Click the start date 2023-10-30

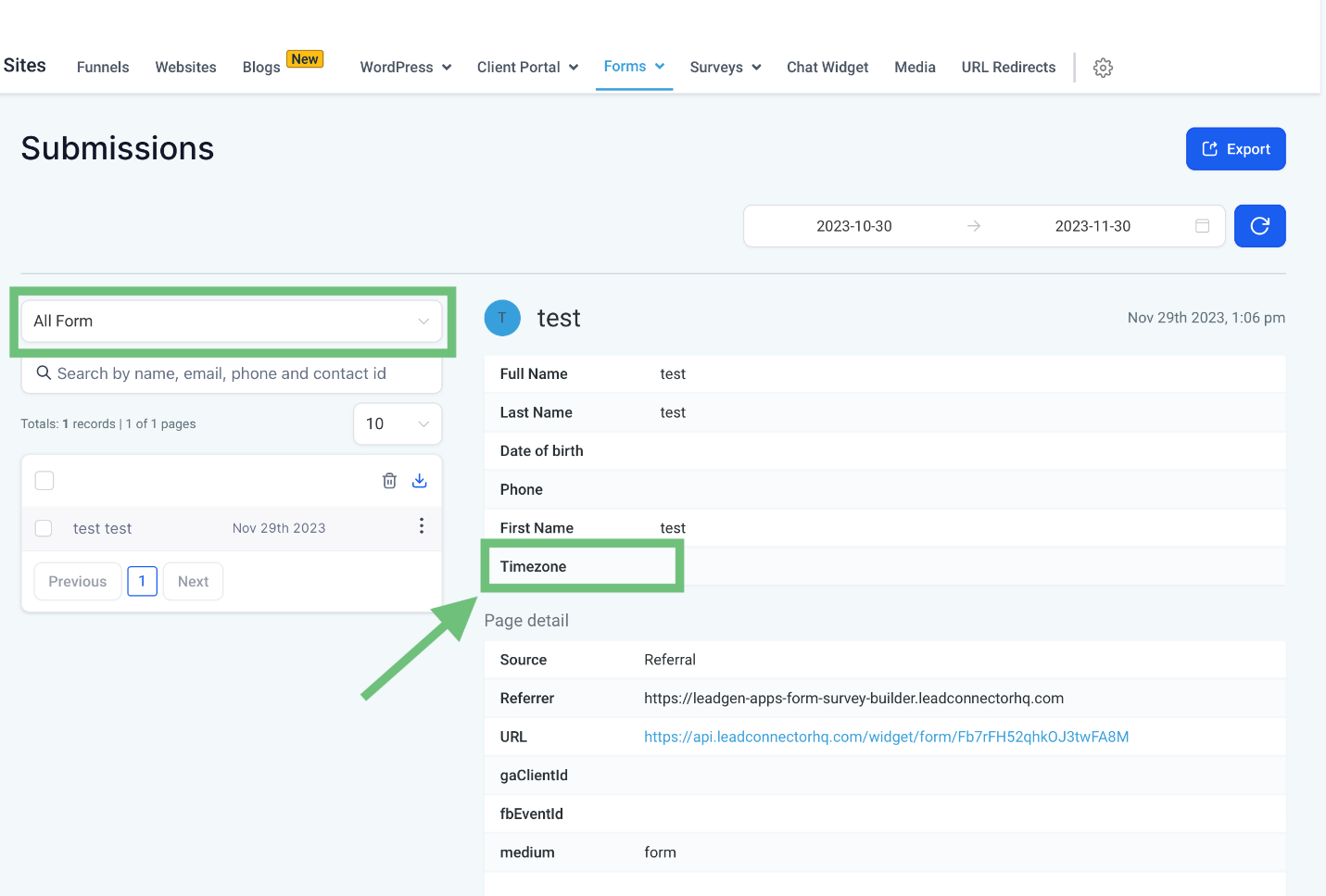pos(854,226)
